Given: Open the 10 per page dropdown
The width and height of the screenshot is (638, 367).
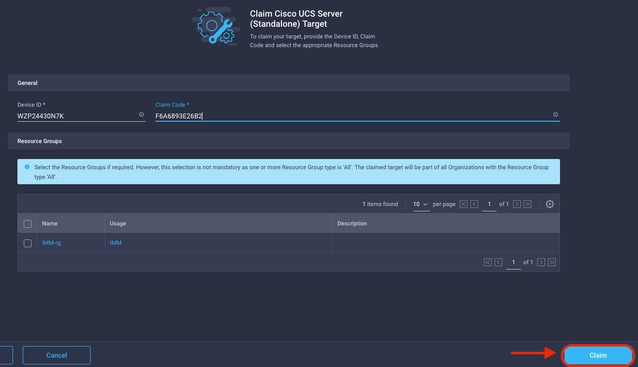Looking at the screenshot, I should [420, 204].
